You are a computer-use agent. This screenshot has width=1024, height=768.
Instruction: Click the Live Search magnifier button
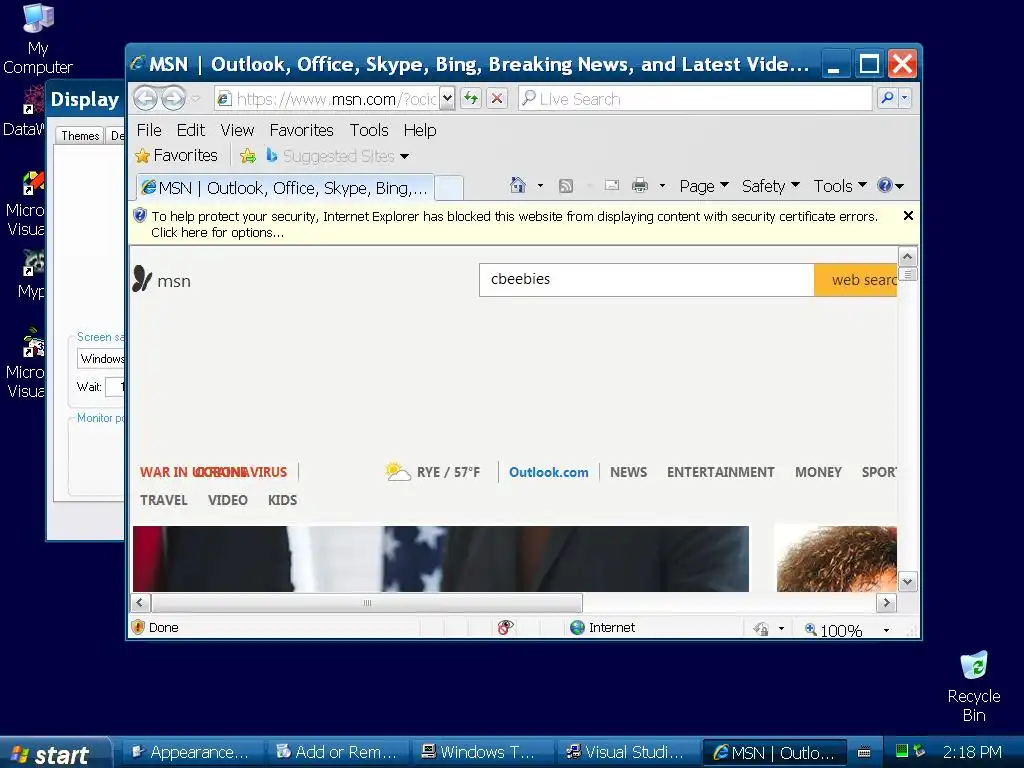click(x=888, y=98)
